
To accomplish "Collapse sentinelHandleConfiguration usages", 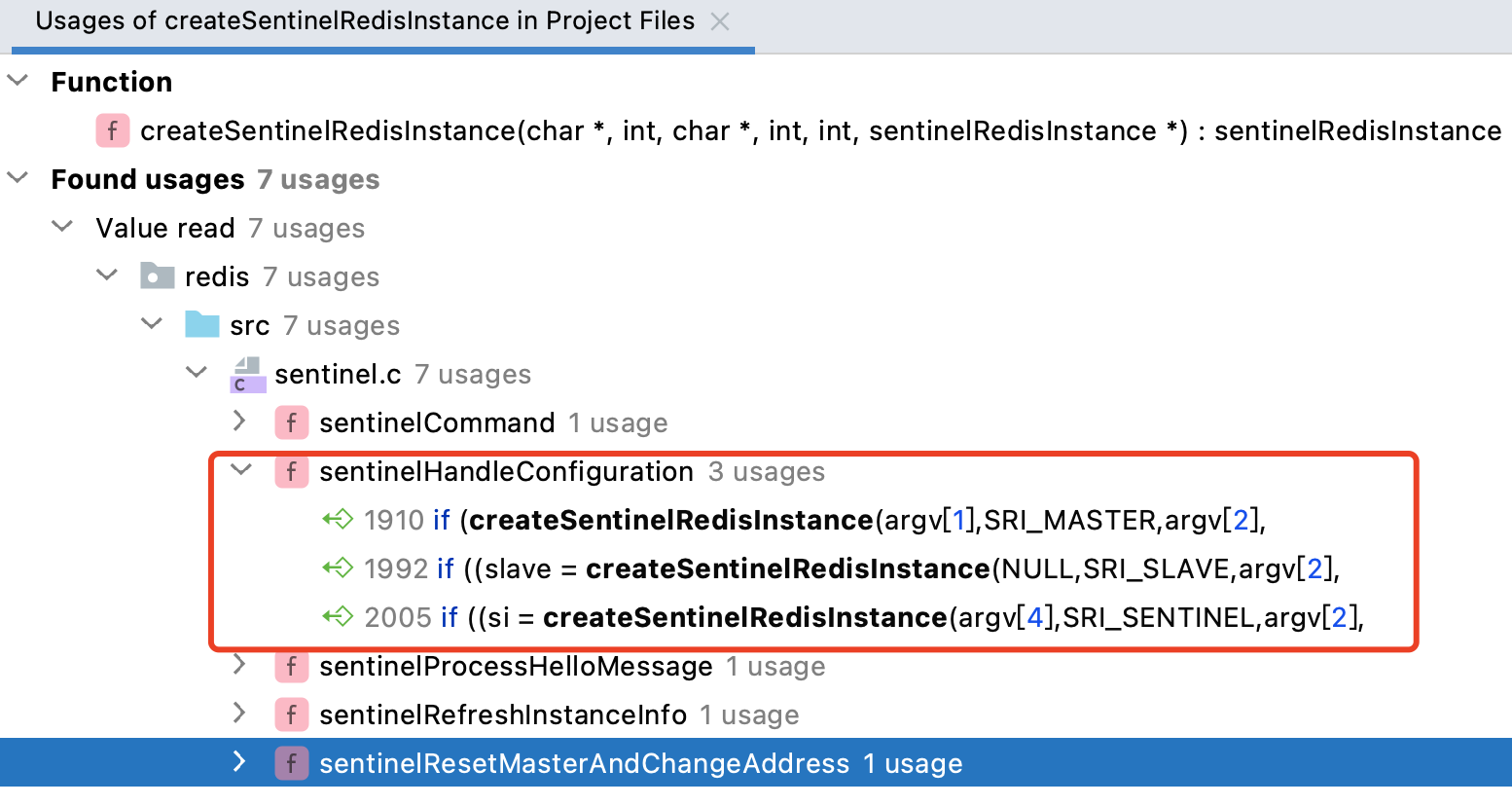I will 241,470.
